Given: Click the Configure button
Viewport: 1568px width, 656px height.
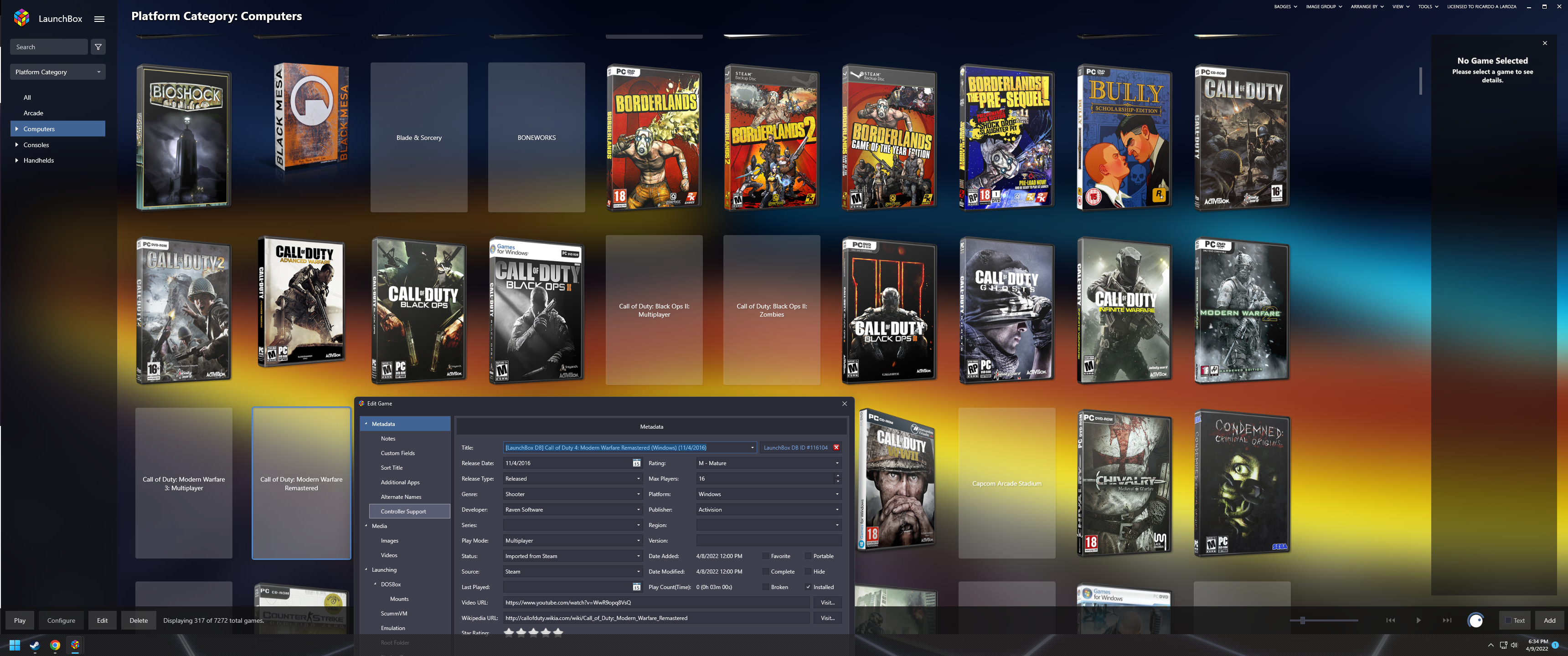Looking at the screenshot, I should pyautogui.click(x=62, y=621).
